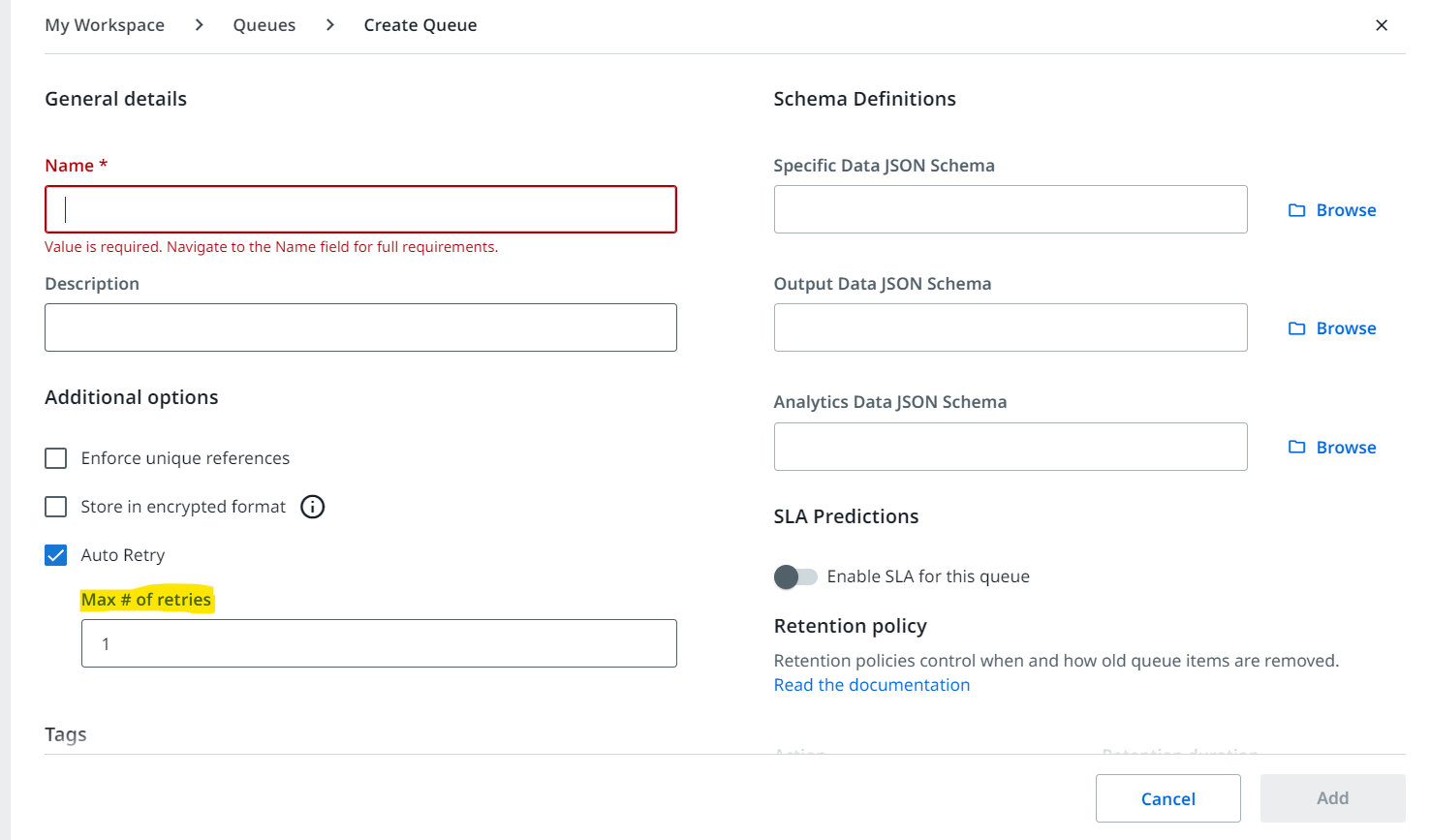Go to My Workspace breadcrumb
Screen dimensions: 1431x840
(x=105, y=25)
